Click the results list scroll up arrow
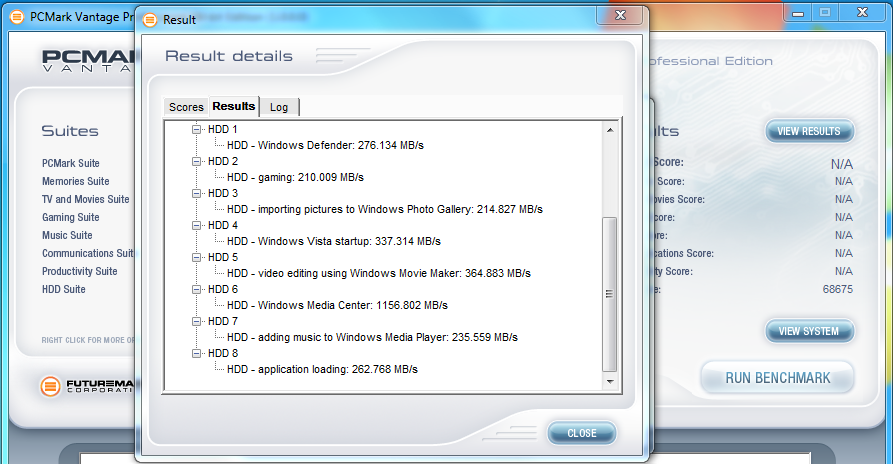The width and height of the screenshot is (893, 464). click(610, 130)
